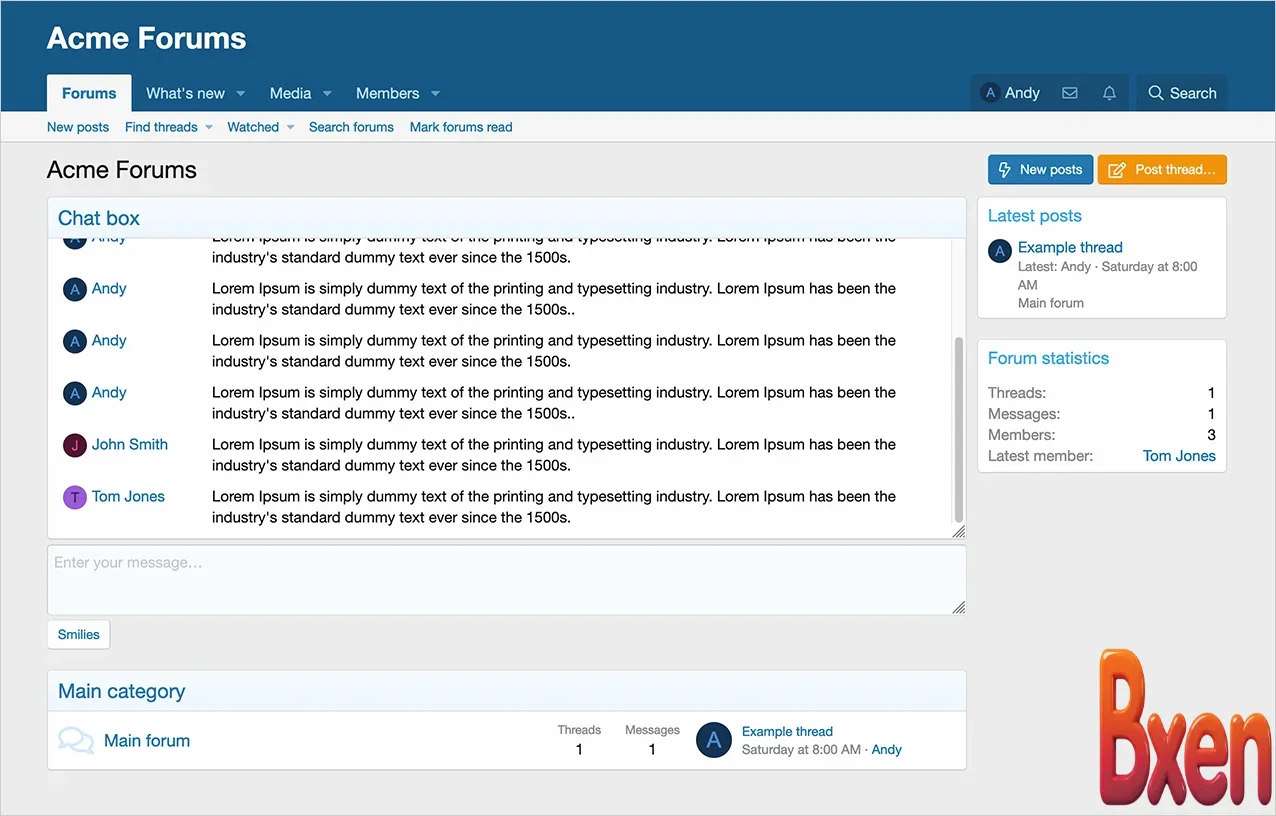Expand the Find threads submenu
Screen dimensions: 1276x816
(x=209, y=128)
